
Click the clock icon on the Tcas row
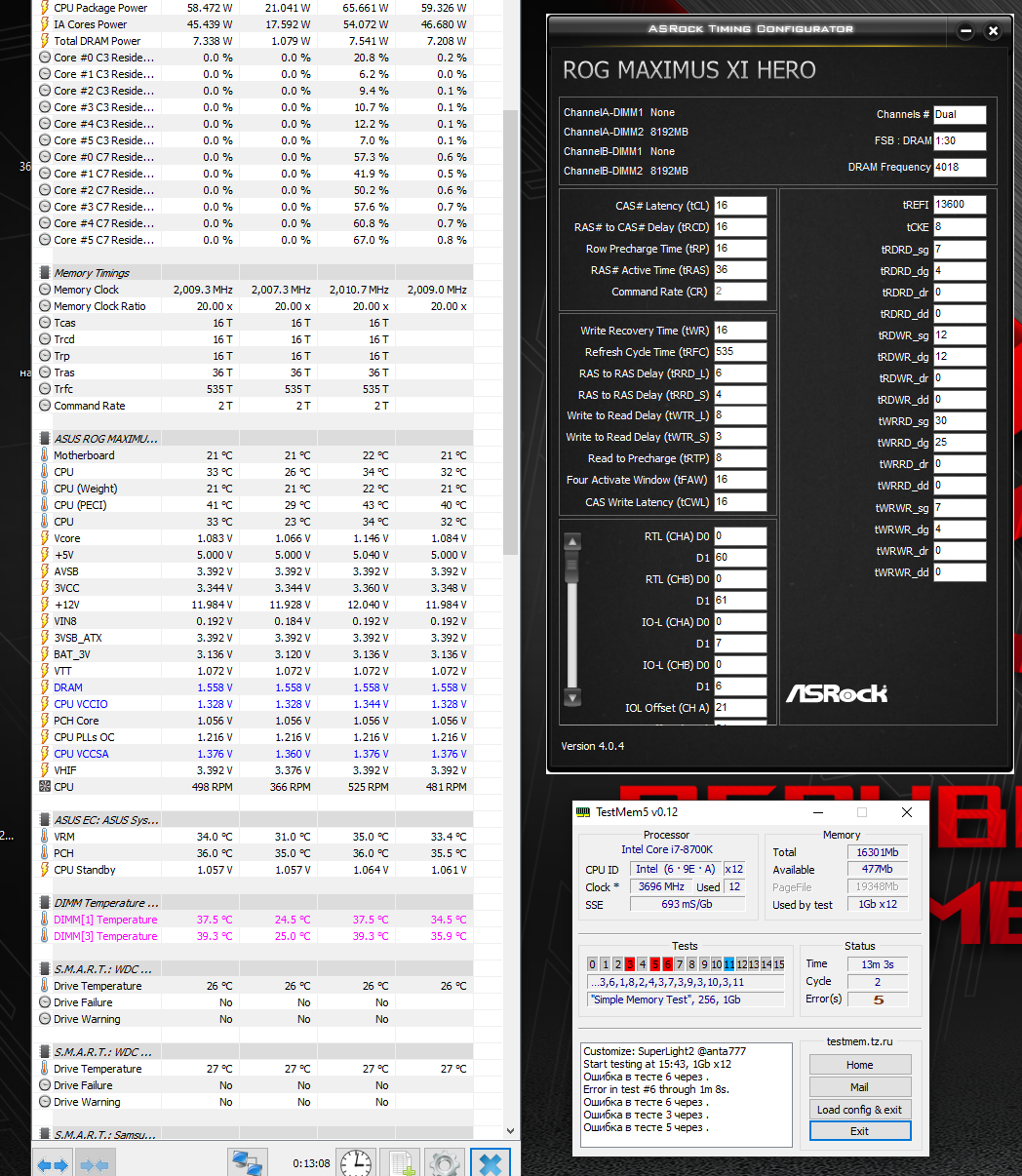(x=44, y=323)
